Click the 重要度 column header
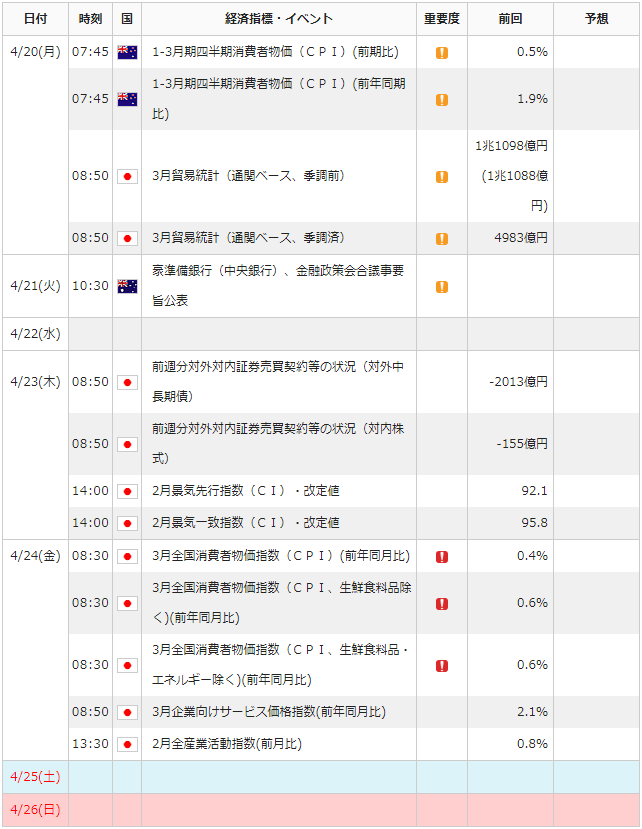Viewport: 642px width, 829px height. point(442,19)
